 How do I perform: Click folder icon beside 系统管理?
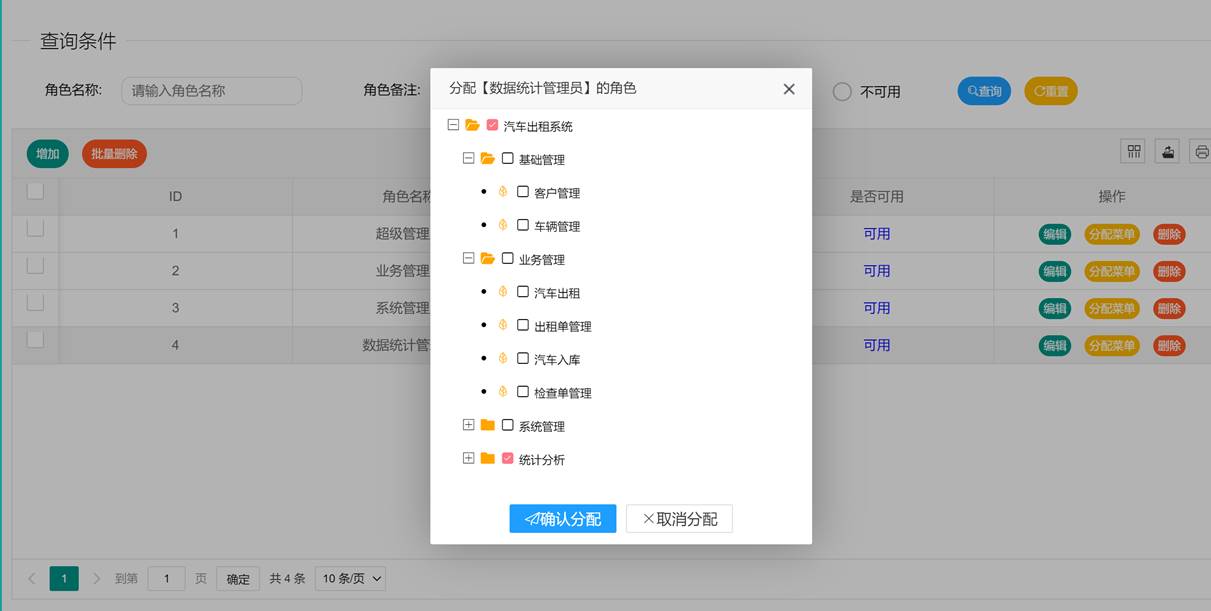[x=488, y=425]
